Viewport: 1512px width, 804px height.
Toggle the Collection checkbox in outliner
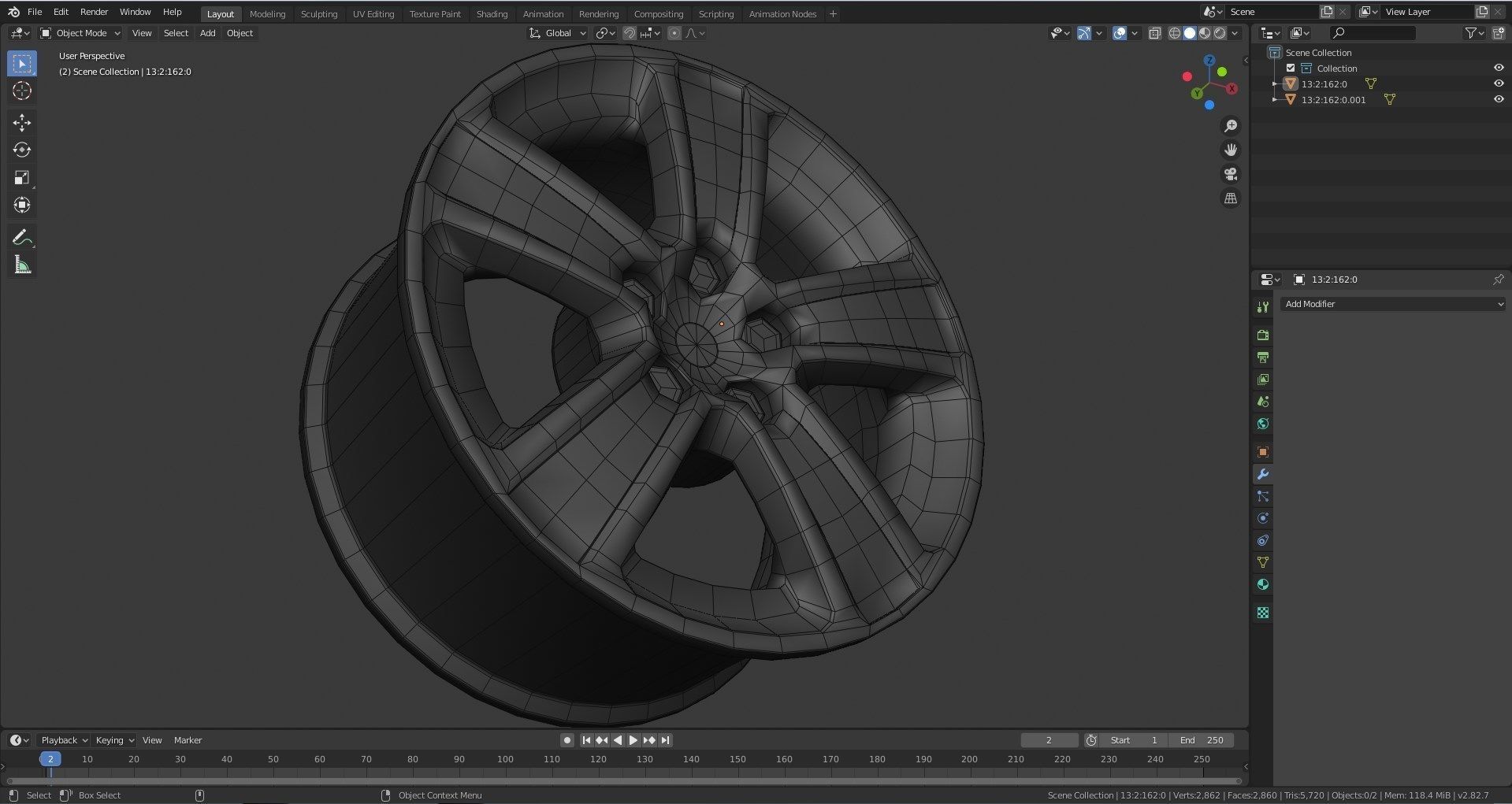point(1291,69)
